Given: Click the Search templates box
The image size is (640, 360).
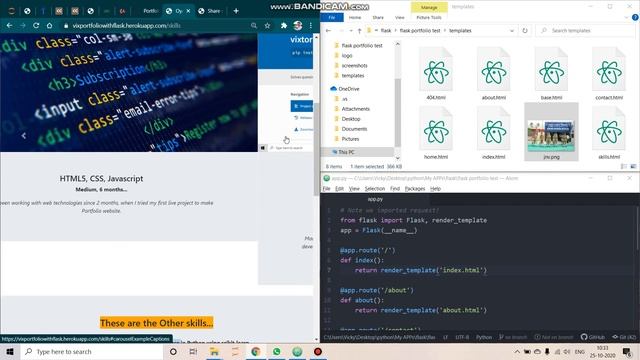Looking at the screenshot, I should coord(585,31).
